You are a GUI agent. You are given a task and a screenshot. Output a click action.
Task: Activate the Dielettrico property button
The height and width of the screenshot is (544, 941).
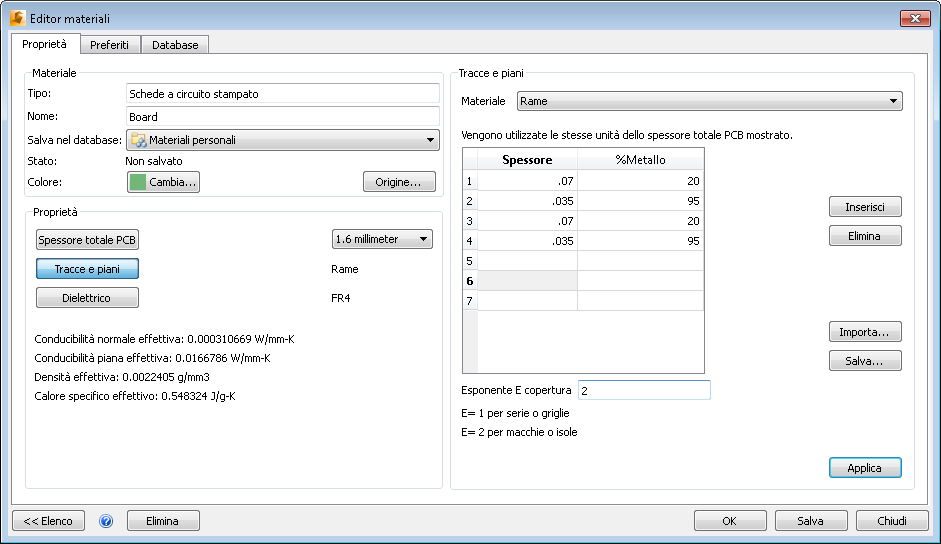click(87, 298)
